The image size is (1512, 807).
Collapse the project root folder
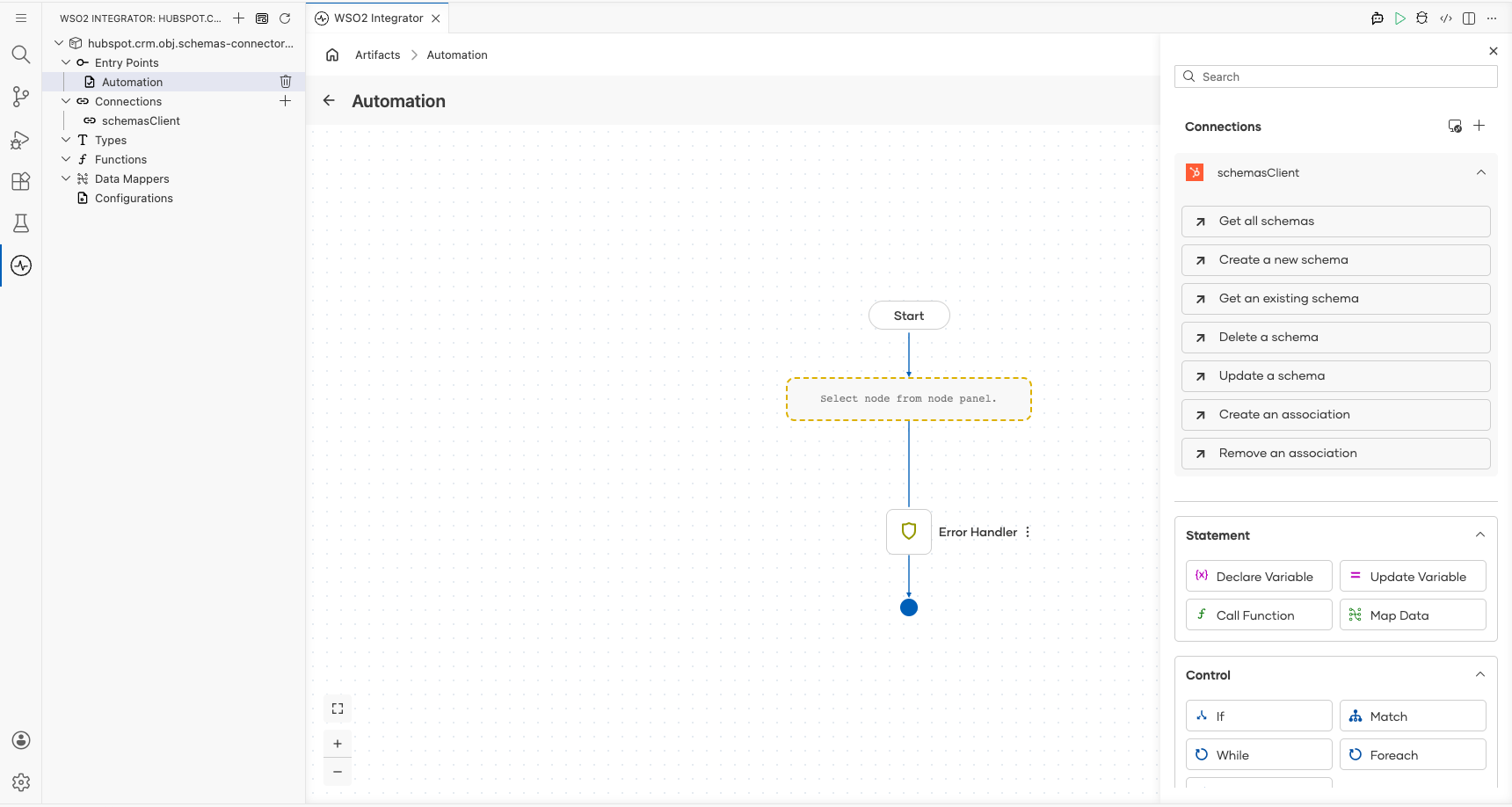59,43
